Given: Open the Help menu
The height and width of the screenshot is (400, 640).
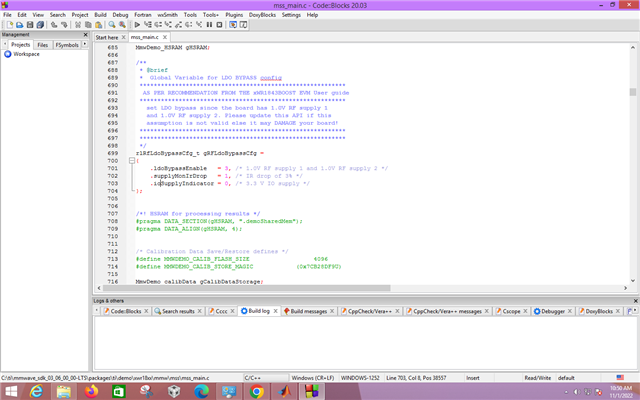Looking at the screenshot, I should (x=312, y=15).
